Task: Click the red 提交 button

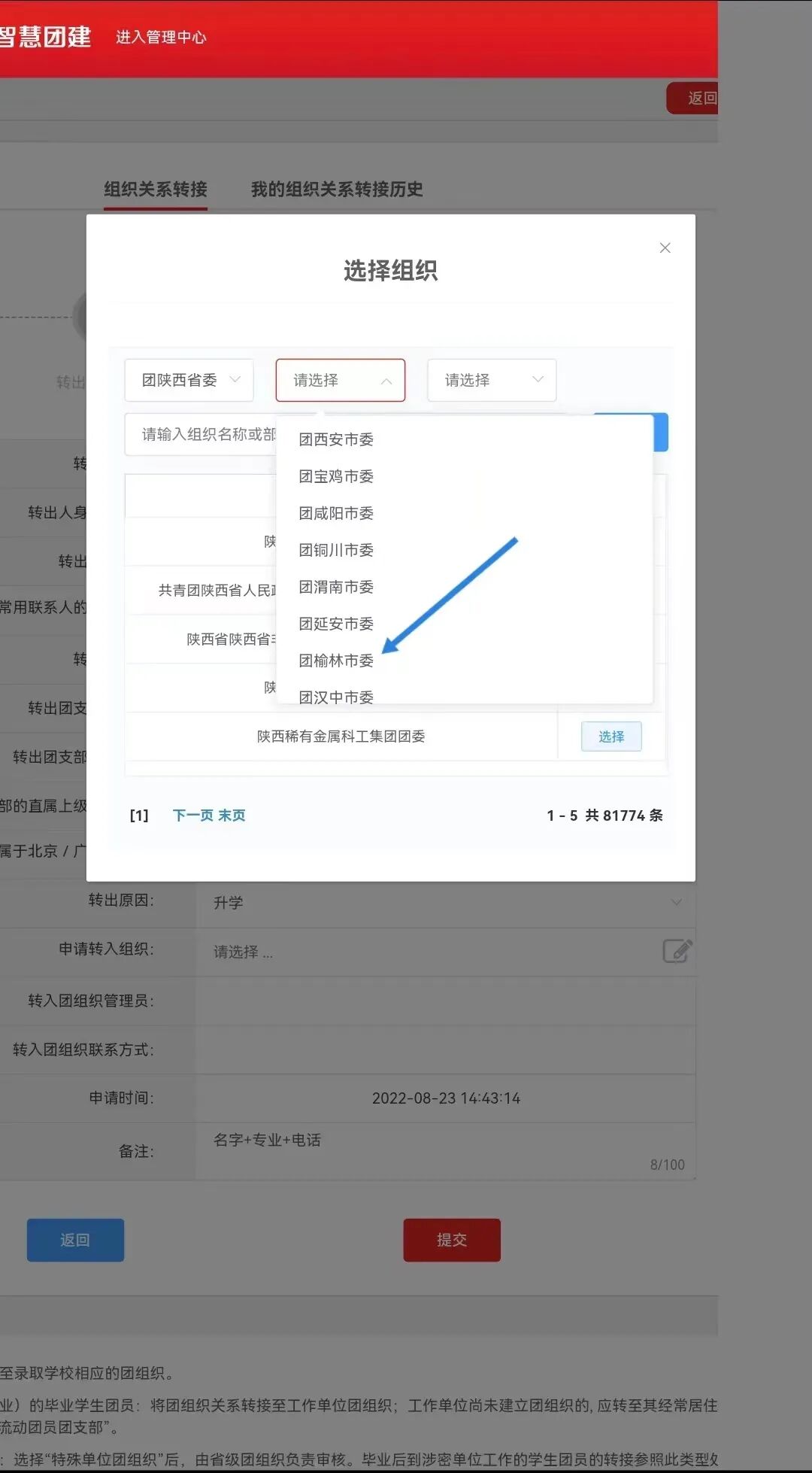Action: click(x=452, y=1240)
